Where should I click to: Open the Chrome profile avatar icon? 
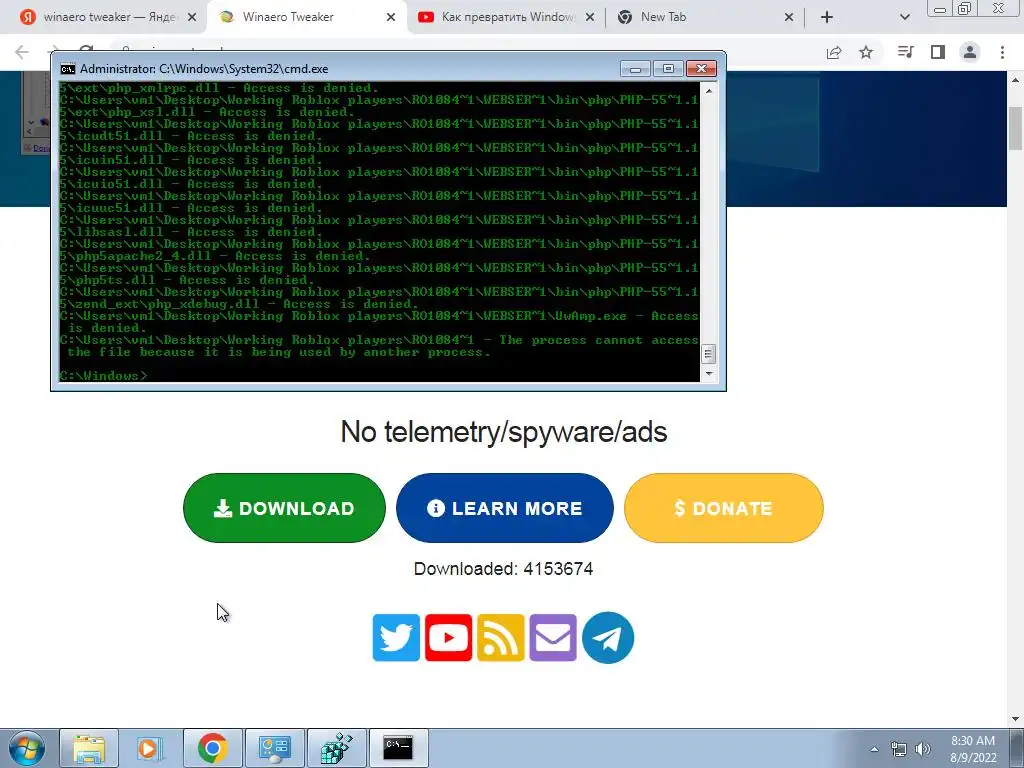(970, 52)
